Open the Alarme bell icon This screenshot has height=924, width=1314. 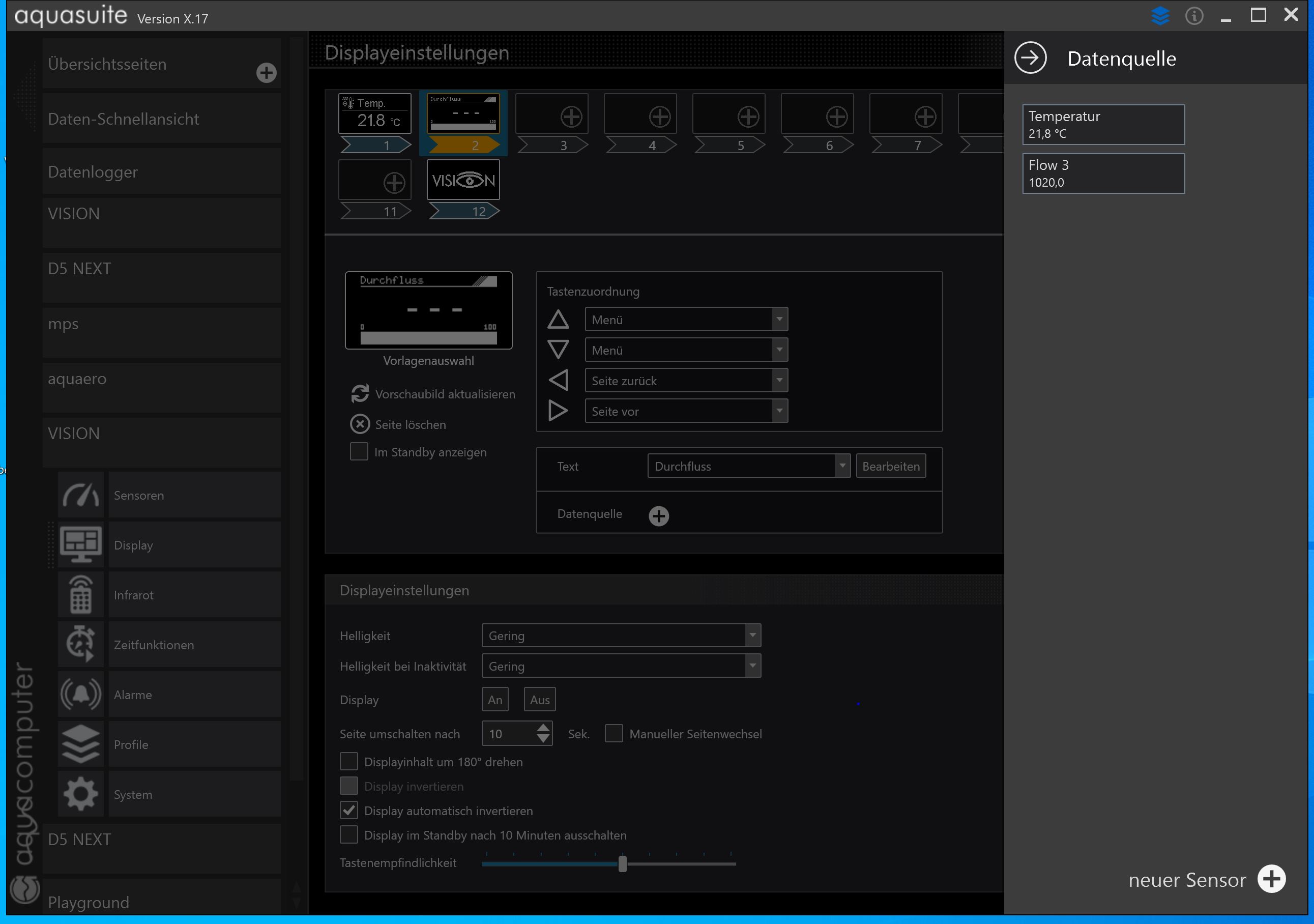[80, 695]
